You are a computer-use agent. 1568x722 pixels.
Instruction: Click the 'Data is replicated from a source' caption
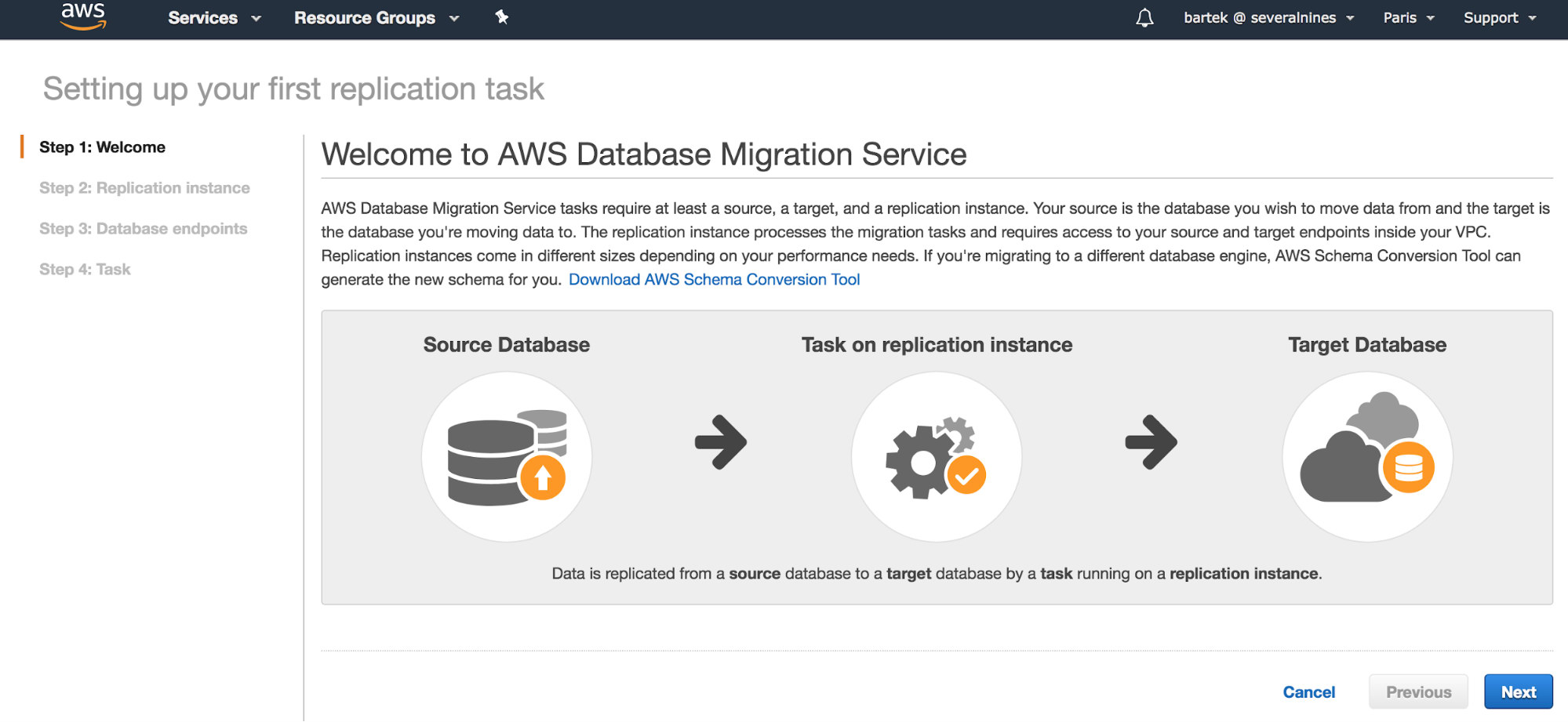pyautogui.click(x=937, y=574)
